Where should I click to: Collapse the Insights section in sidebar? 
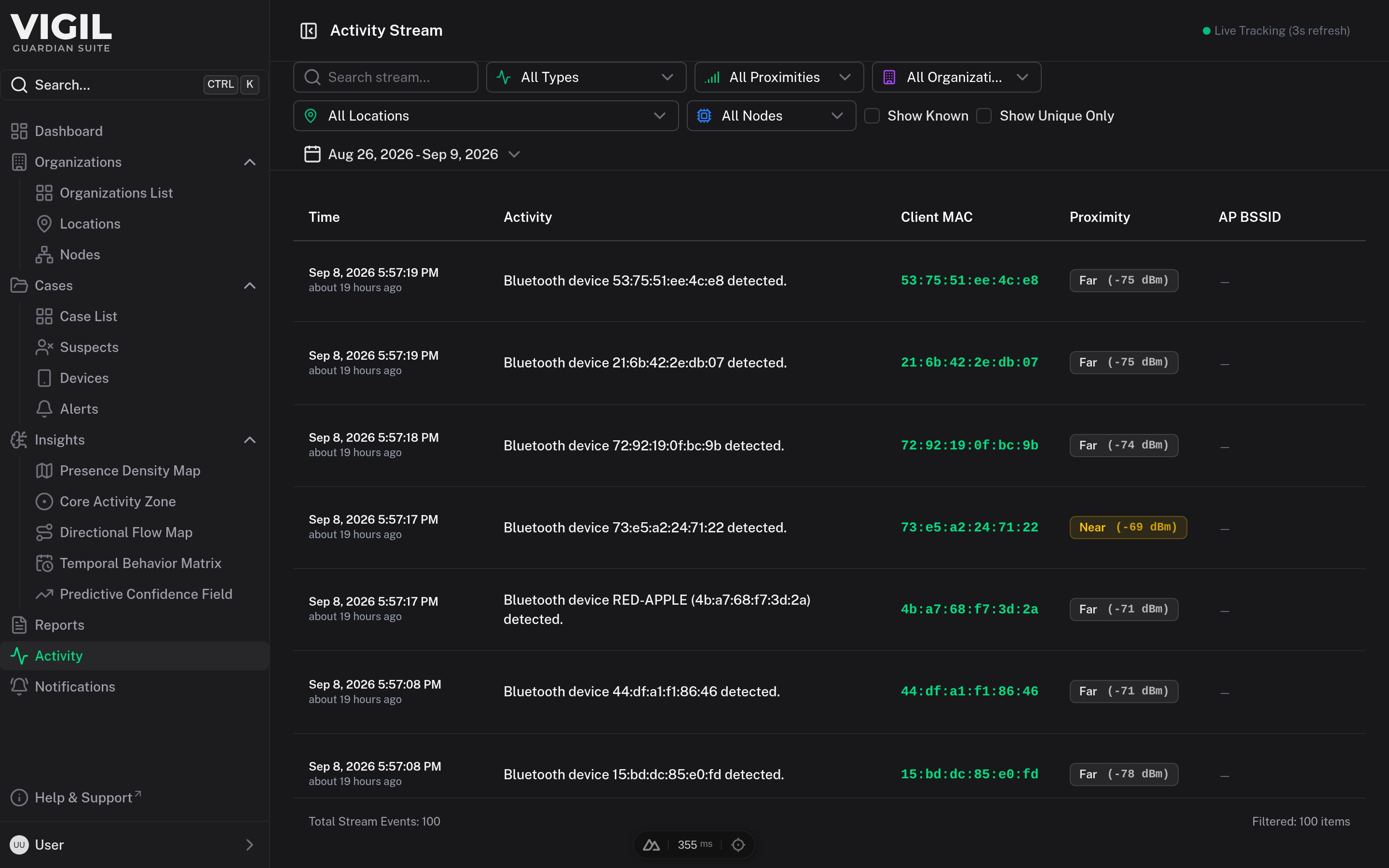tap(250, 440)
